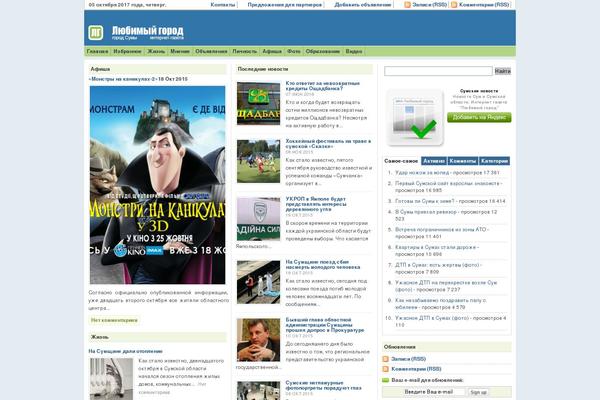Click the RSS icon beside top Комментарии (RSS)
Screen dimensions: 600x400
pos(454,5)
